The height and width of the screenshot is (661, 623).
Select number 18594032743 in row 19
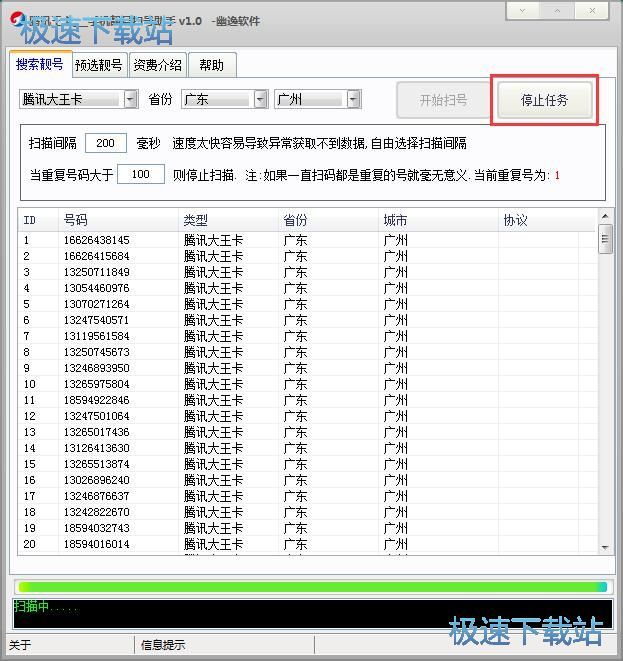coord(97,528)
